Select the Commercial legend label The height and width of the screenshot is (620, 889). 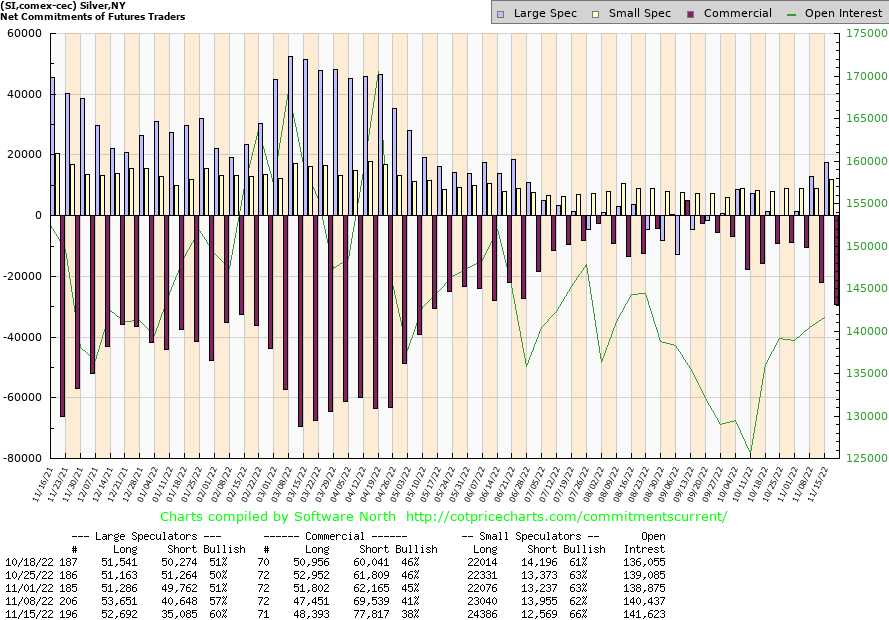[x=738, y=13]
